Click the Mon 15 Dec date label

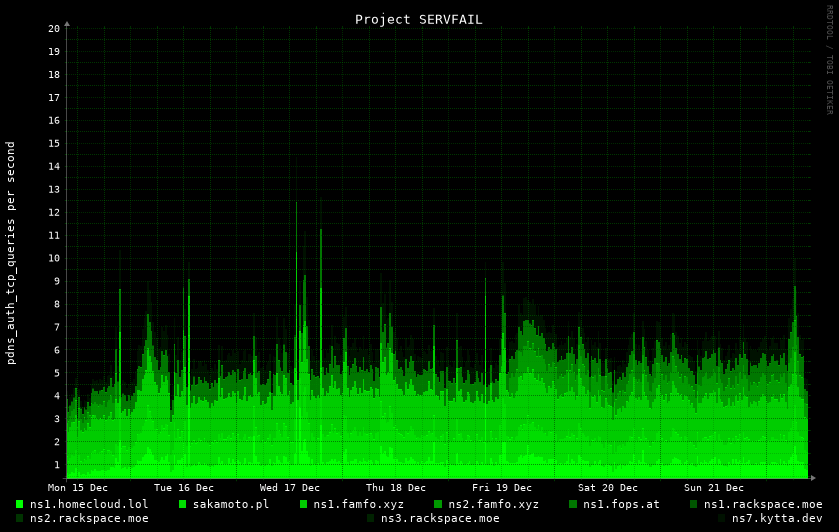[78, 488]
